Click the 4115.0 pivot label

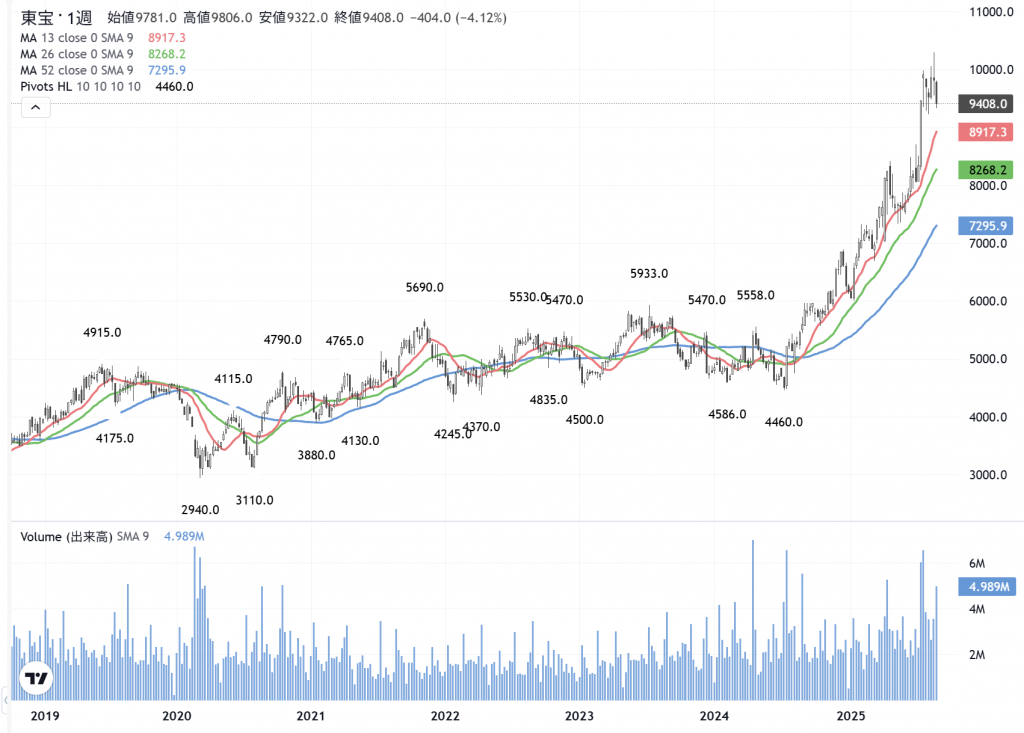tap(233, 379)
